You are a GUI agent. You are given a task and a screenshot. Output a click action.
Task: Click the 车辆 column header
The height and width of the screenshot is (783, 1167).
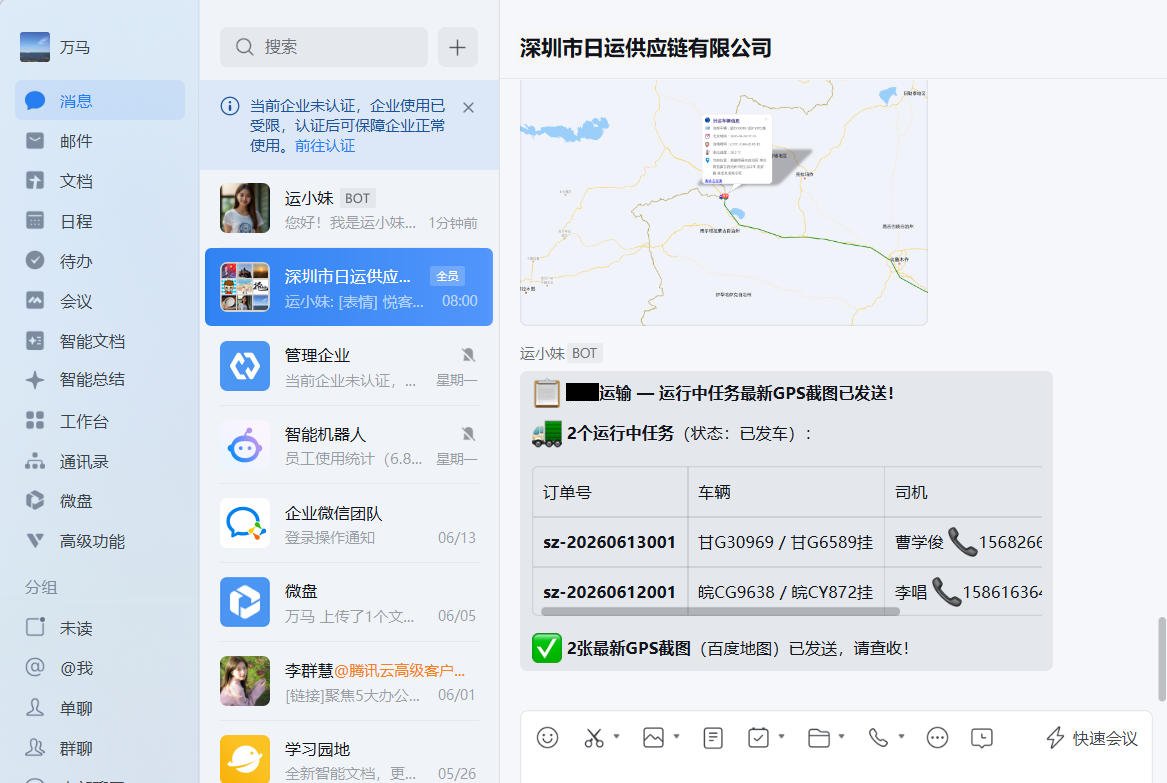(x=714, y=492)
